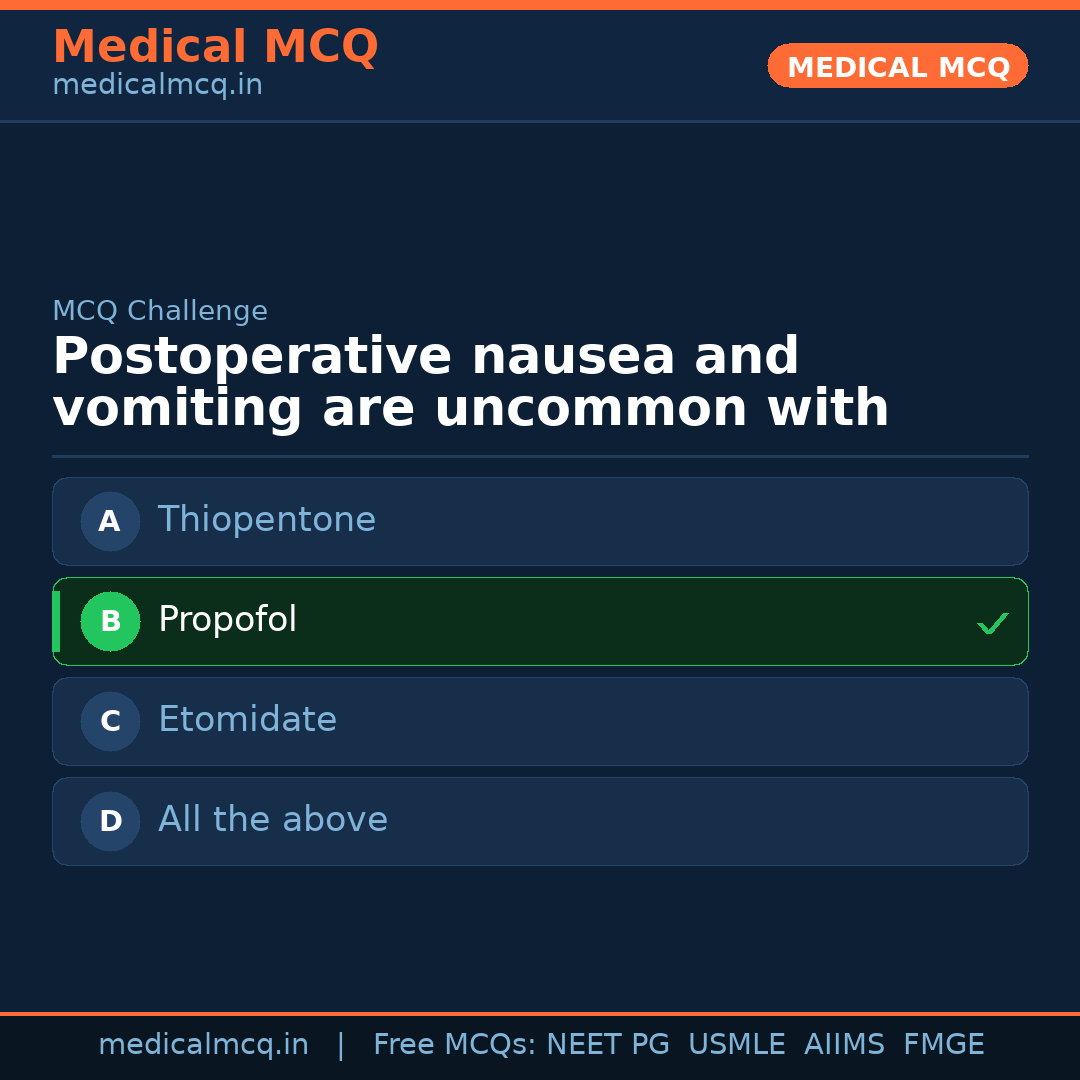Visit medicalmcq.in link under the title

157,85
